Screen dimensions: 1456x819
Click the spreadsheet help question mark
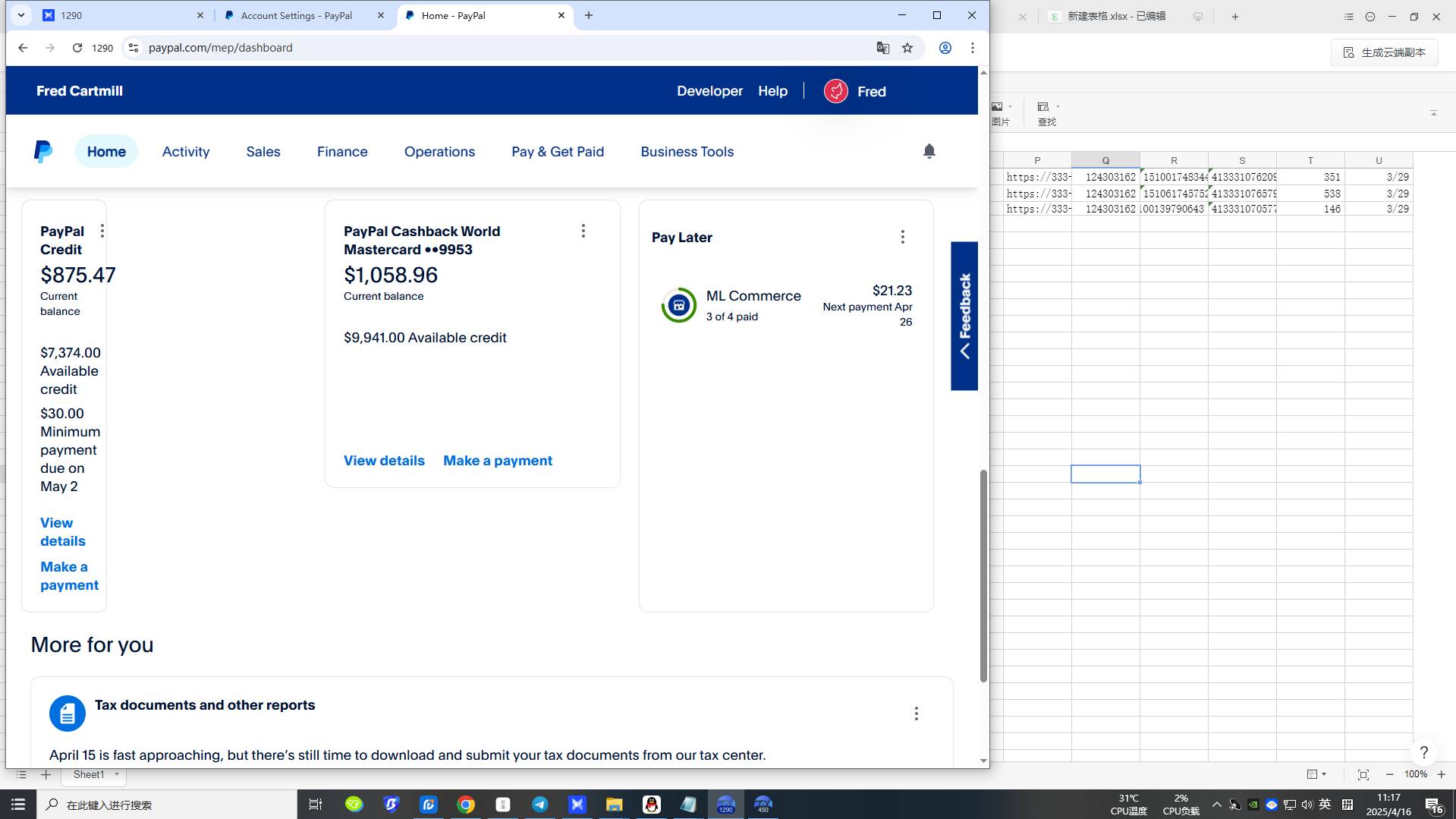pyautogui.click(x=1423, y=752)
